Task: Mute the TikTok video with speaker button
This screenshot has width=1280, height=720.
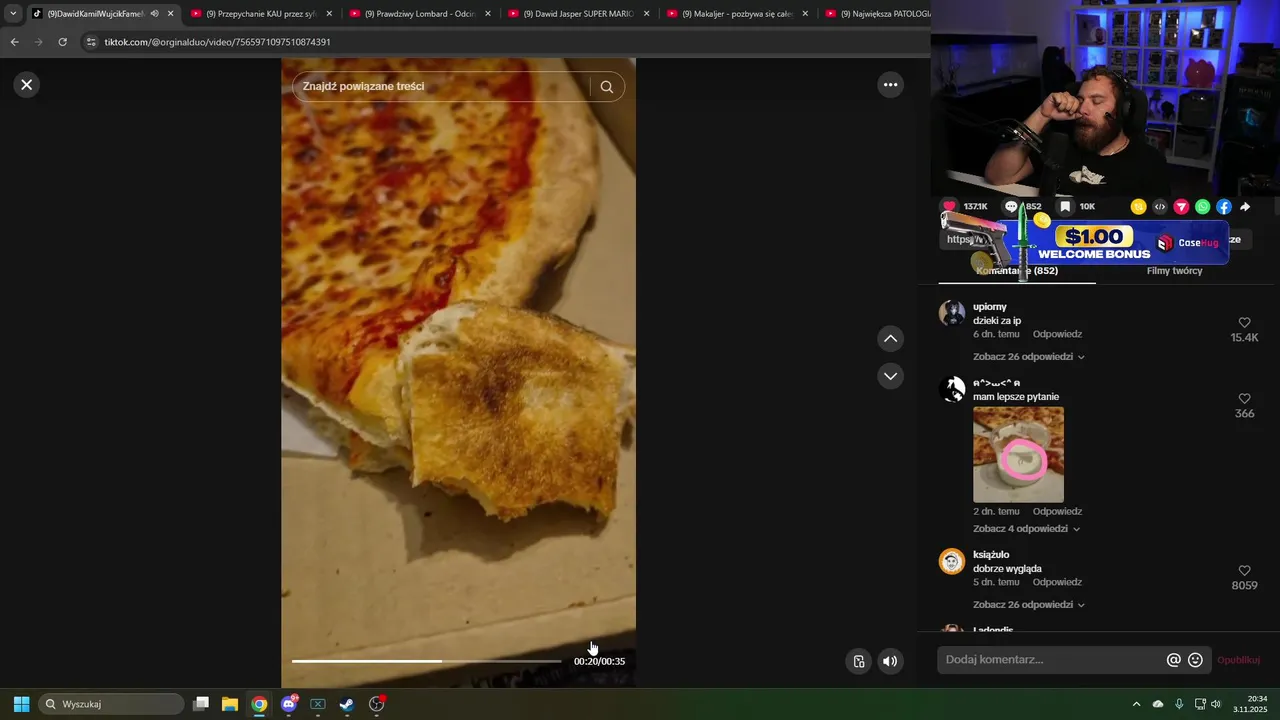Action: 890,661
